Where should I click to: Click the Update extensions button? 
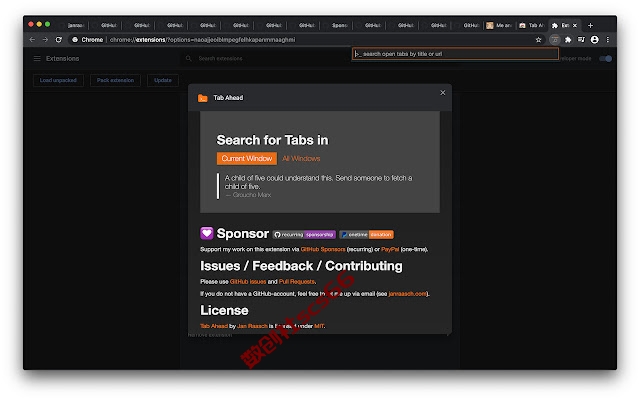click(163, 80)
